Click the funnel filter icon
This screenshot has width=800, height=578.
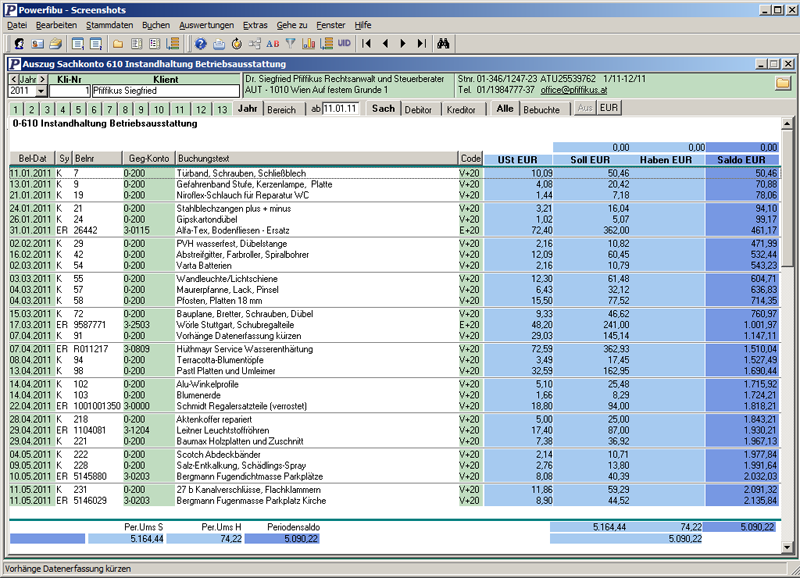tap(291, 44)
